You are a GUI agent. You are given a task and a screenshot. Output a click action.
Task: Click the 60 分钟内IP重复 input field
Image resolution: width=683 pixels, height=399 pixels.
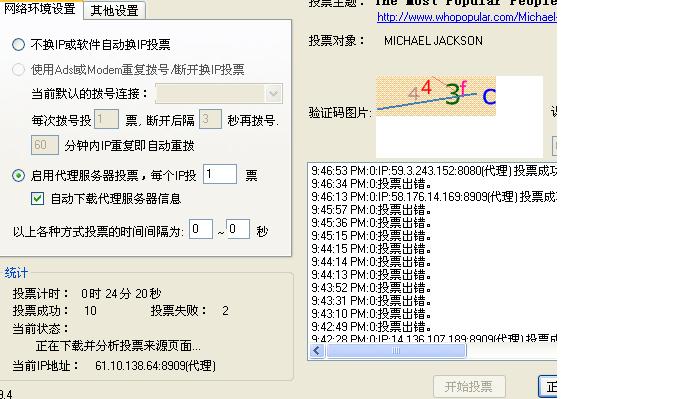coord(44,145)
